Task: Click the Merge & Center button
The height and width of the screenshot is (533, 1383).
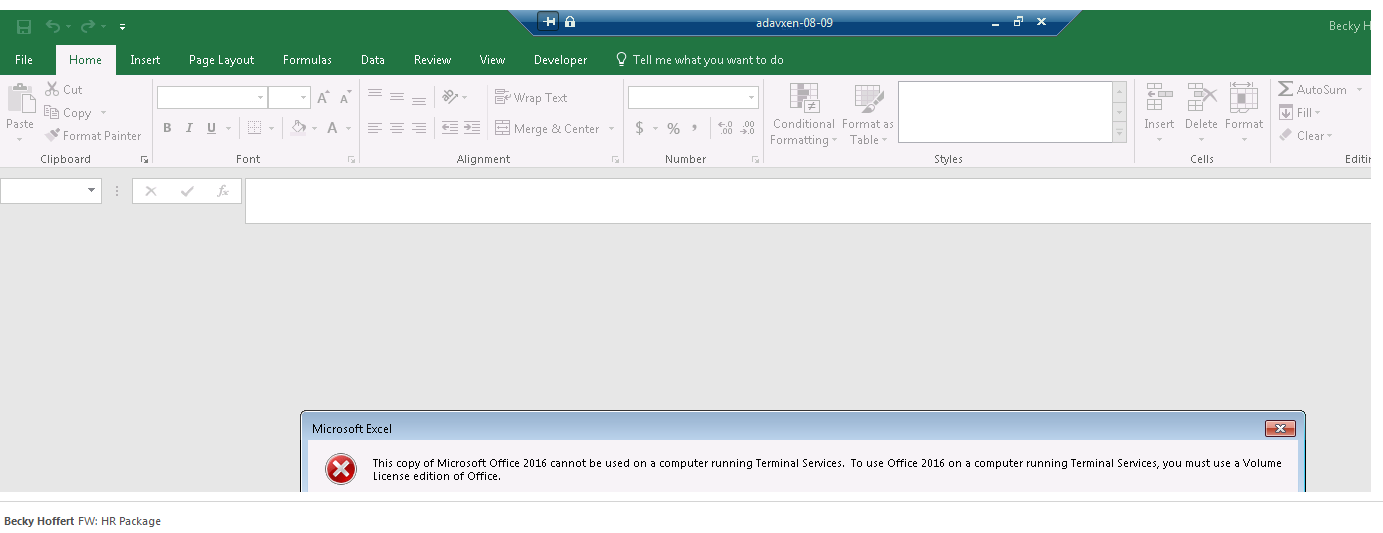Action: pyautogui.click(x=548, y=128)
